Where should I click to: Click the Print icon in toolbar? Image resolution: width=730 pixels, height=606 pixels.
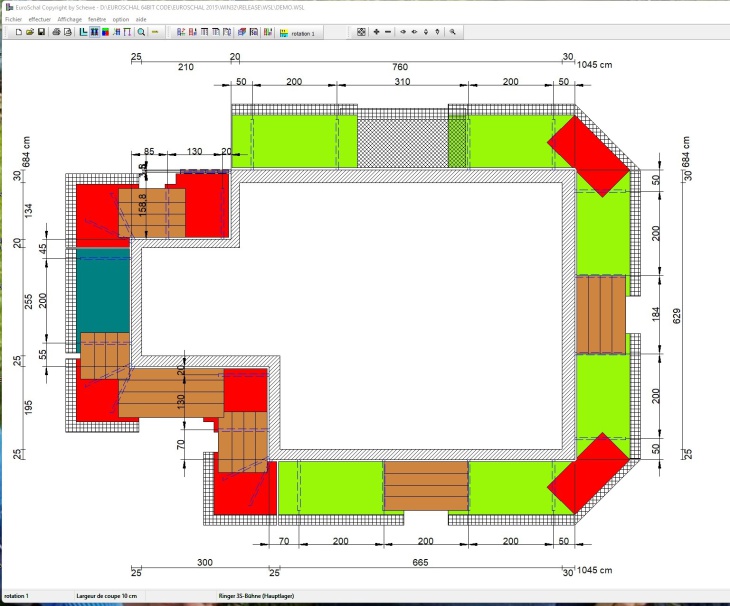[x=54, y=32]
